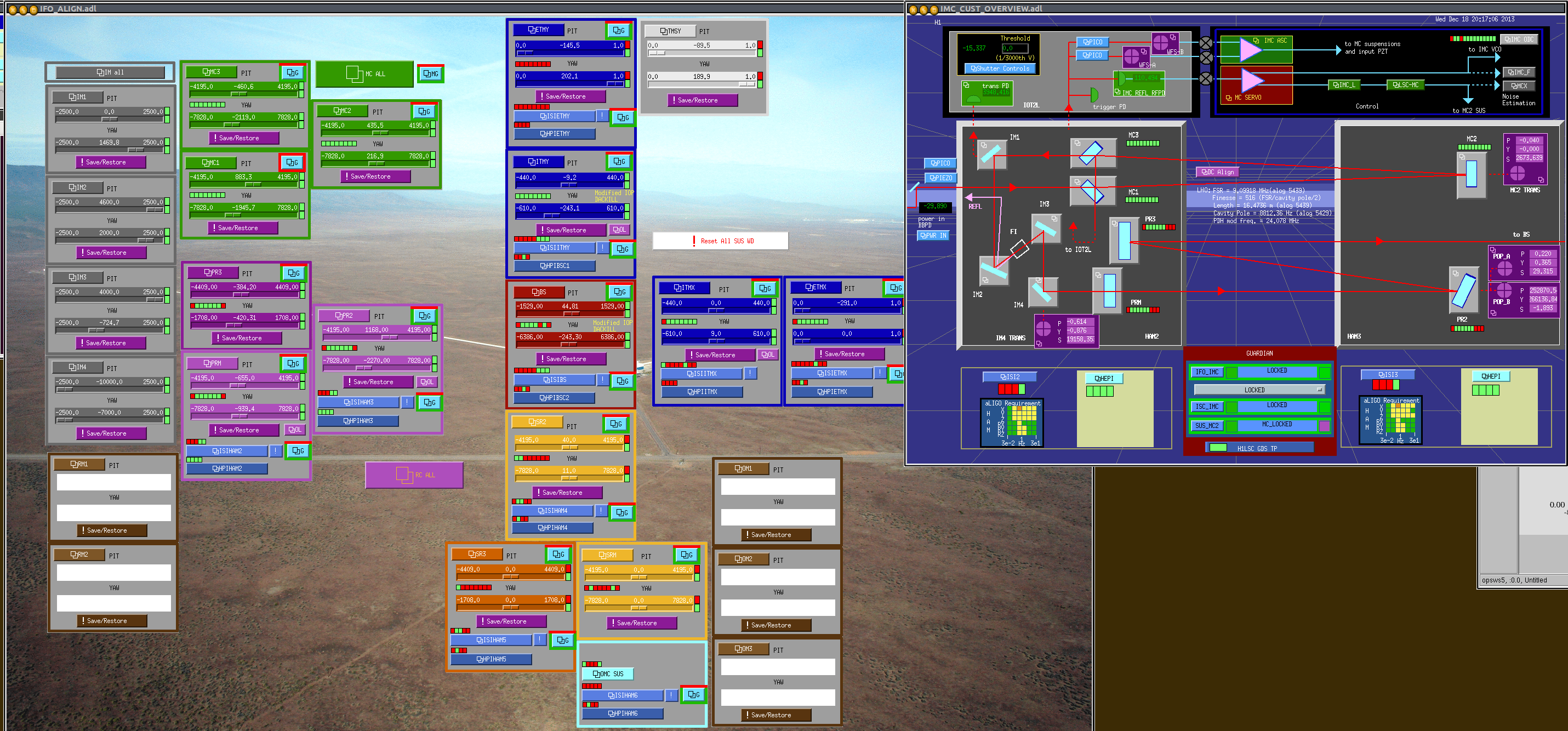Open the IMC_L control button

tap(1343, 84)
